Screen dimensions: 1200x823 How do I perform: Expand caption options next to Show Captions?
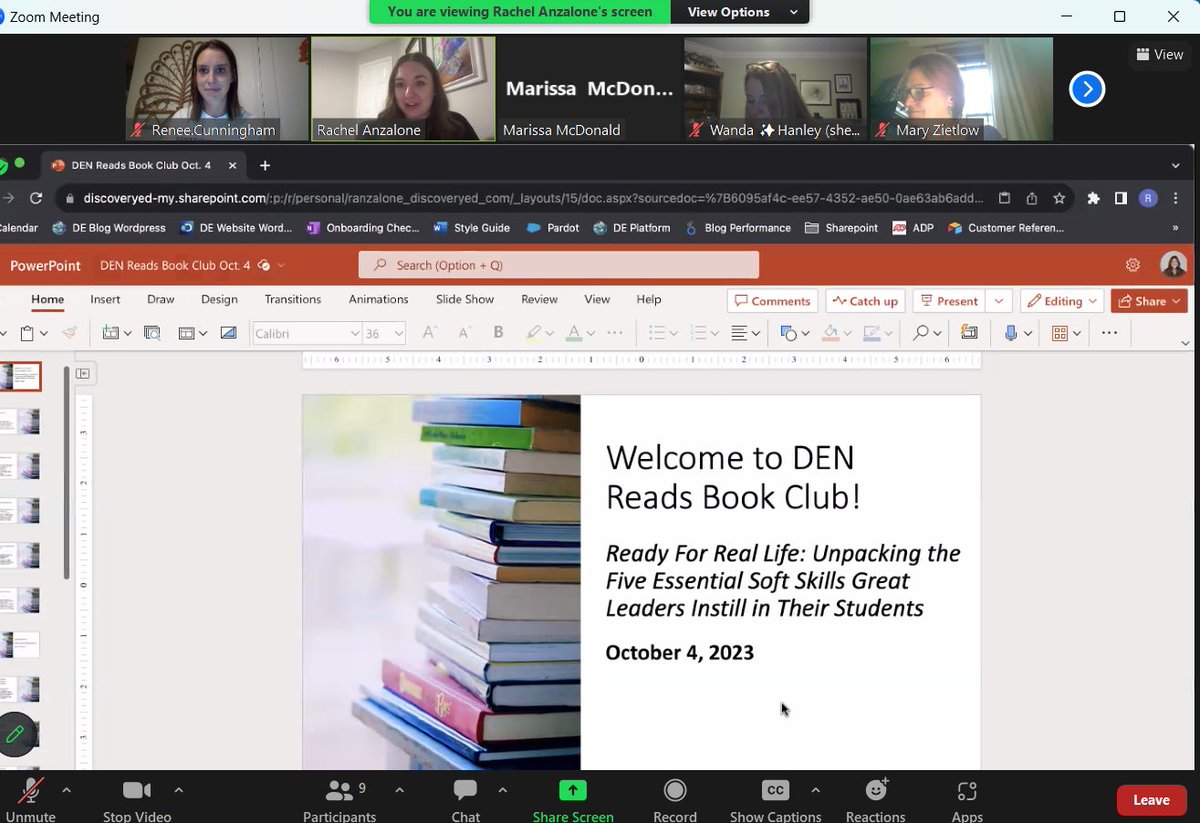(x=815, y=790)
